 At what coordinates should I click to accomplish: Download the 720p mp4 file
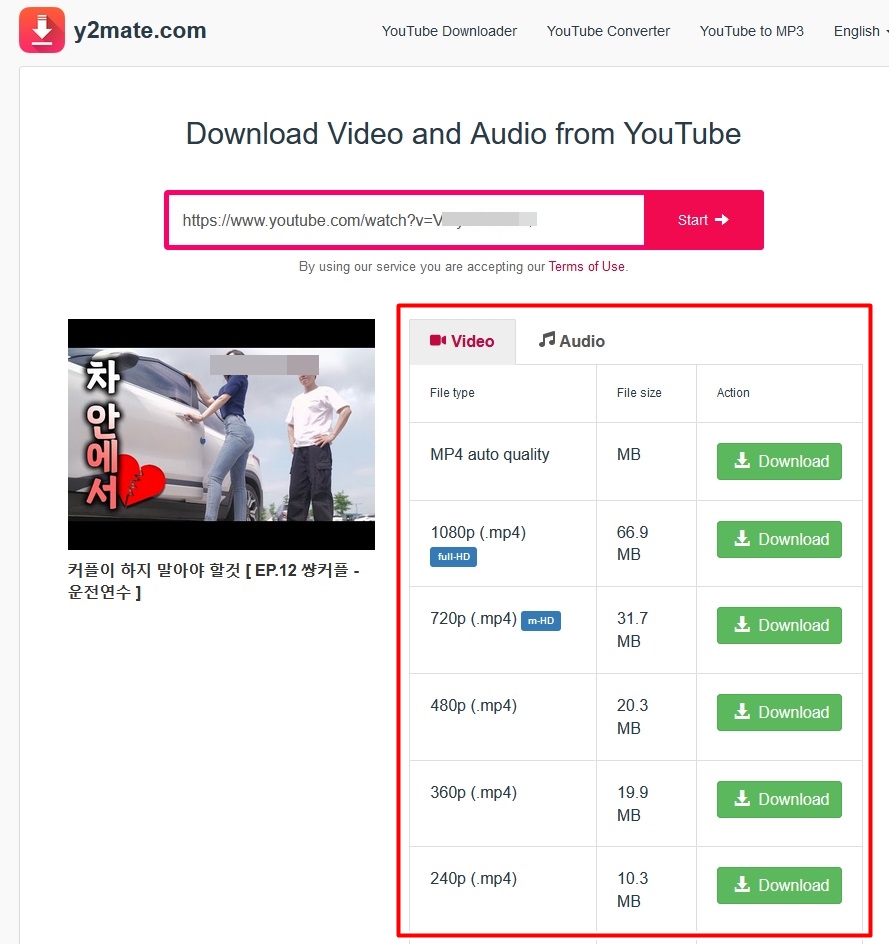[x=779, y=626]
